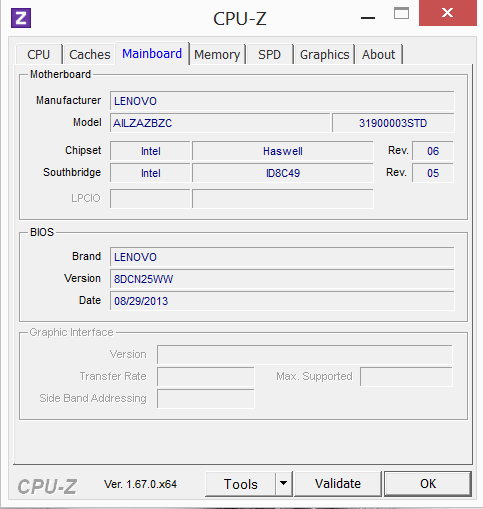The width and height of the screenshot is (483, 509).
Task: Maximize the CPU-Z window
Action: tap(401, 14)
